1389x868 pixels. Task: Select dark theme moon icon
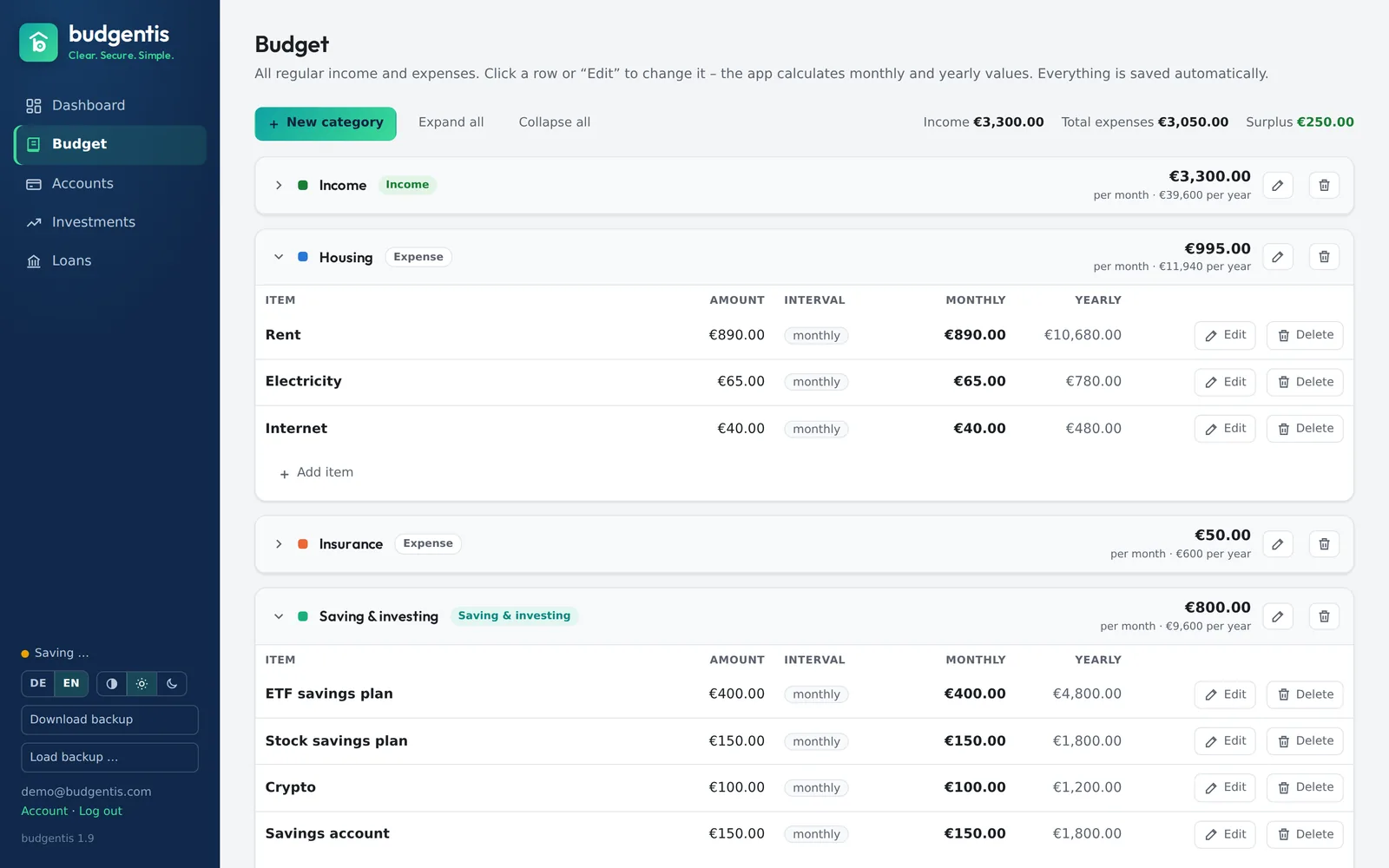(x=172, y=684)
